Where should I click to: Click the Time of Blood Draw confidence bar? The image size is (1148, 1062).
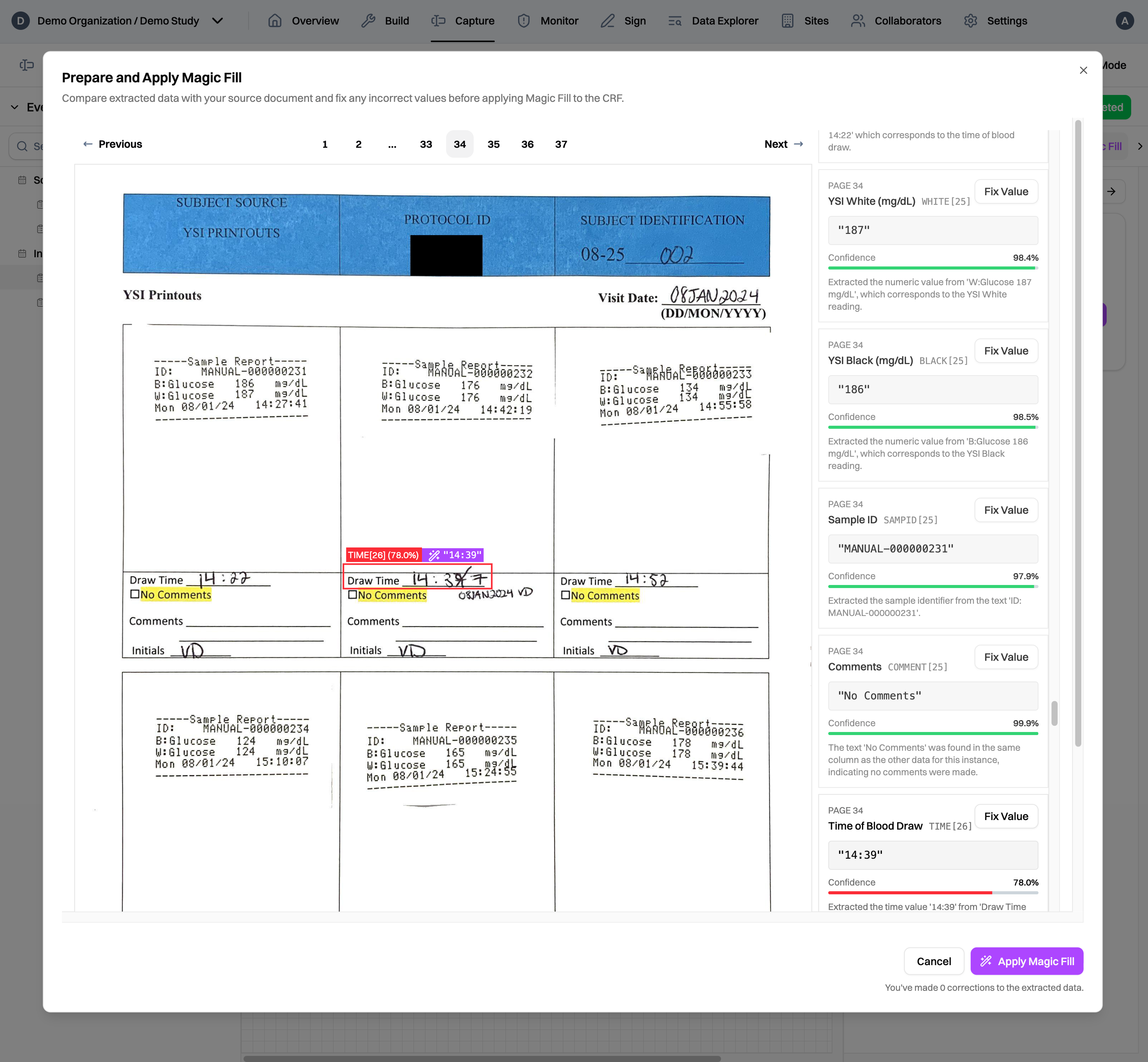tap(932, 892)
